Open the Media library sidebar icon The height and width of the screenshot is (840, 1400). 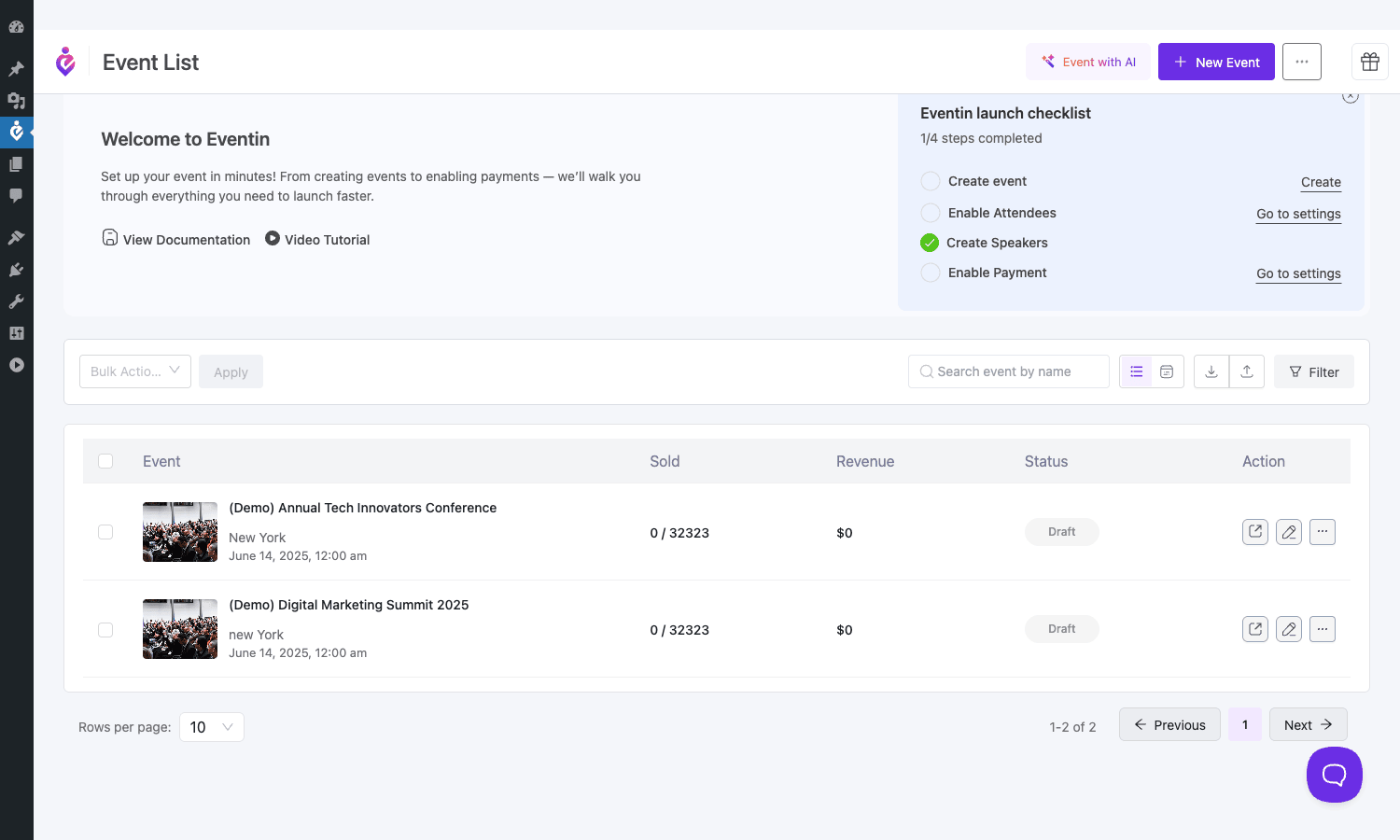(16, 100)
